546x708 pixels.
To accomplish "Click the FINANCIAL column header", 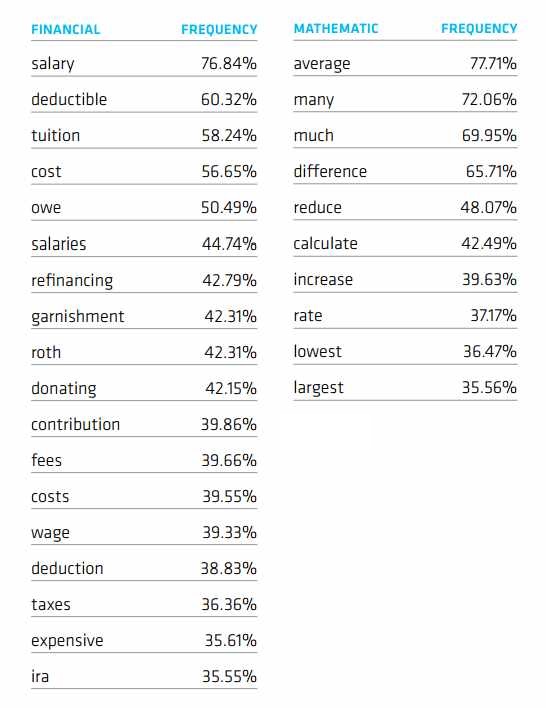I will 65,29.
